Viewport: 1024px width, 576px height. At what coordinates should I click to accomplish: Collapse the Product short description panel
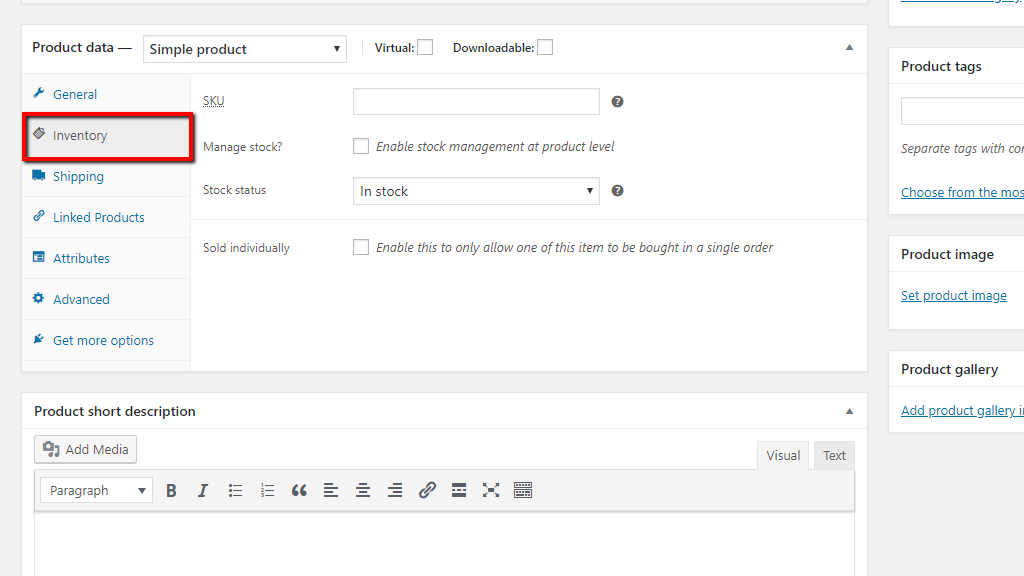pos(849,411)
